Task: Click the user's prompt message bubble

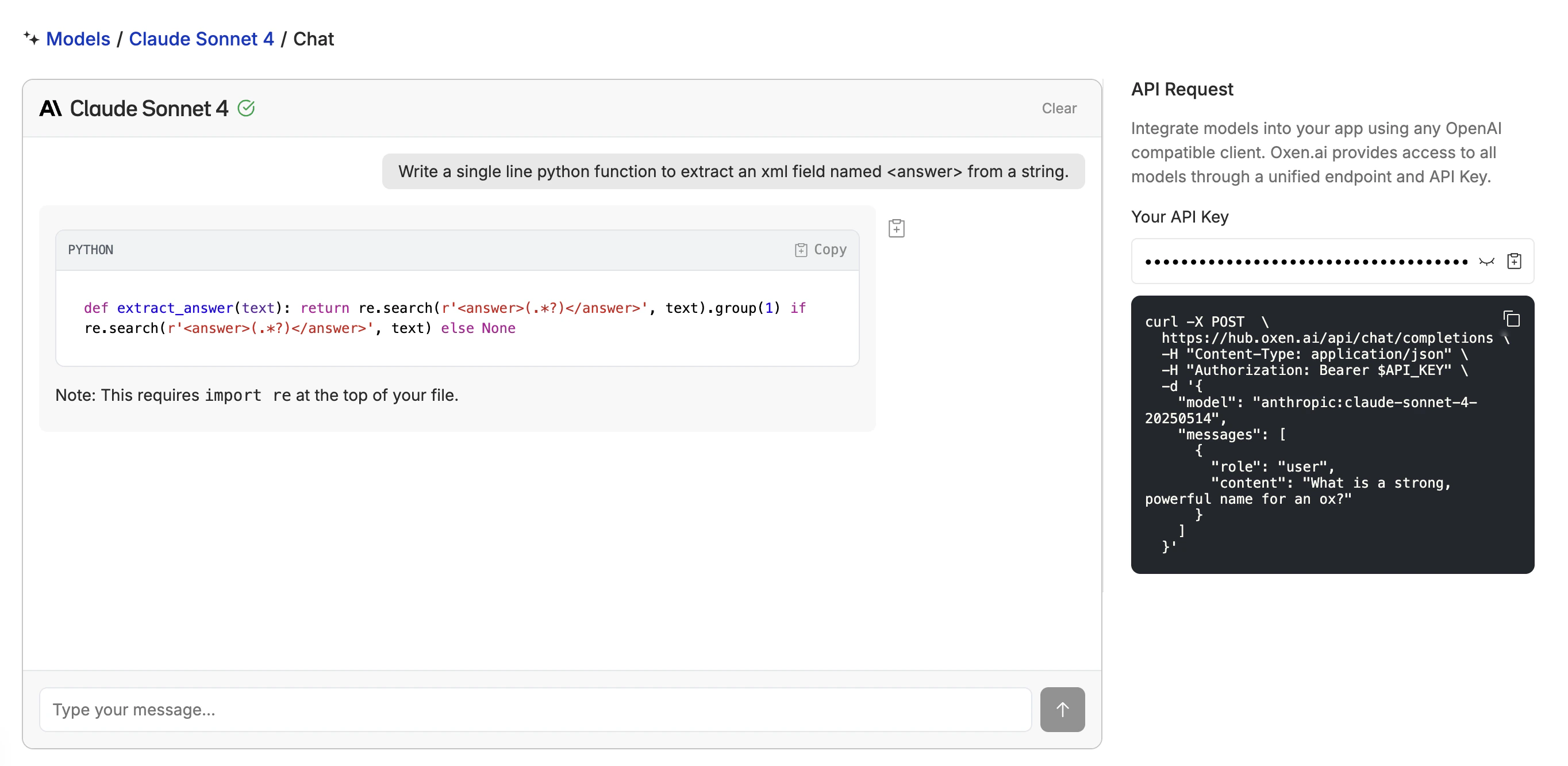Action: [732, 172]
